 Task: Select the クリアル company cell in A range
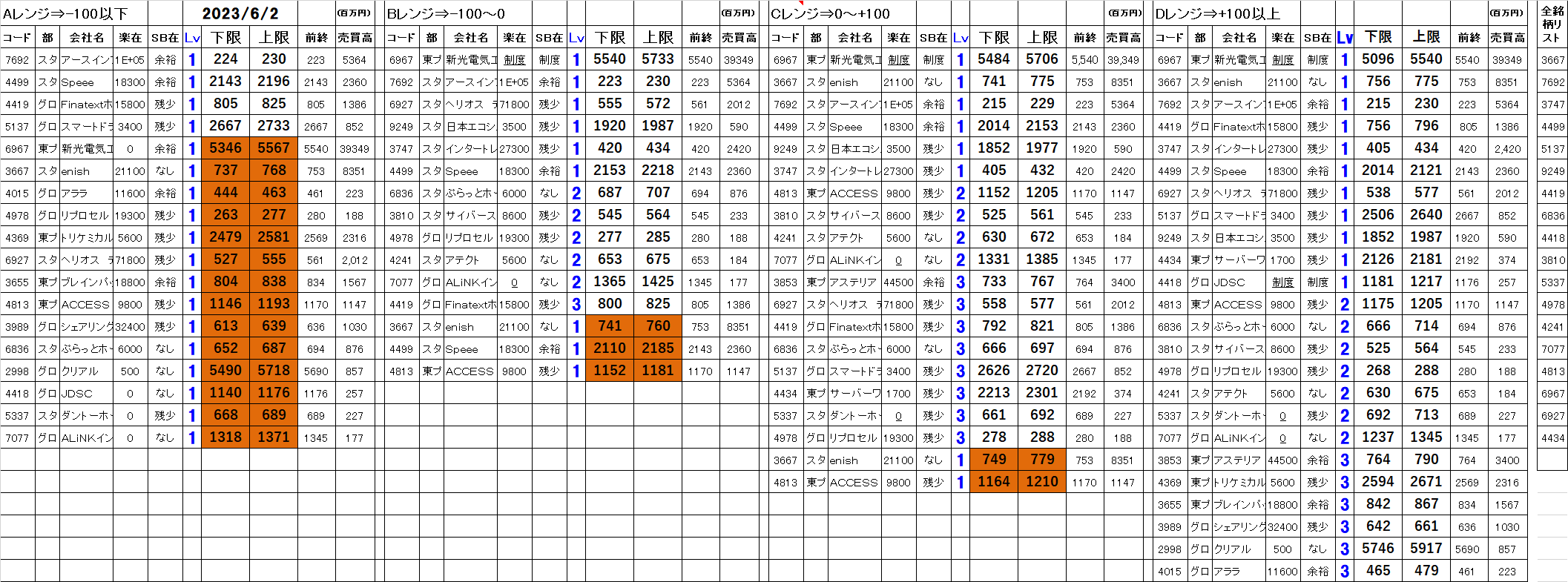click(x=87, y=371)
